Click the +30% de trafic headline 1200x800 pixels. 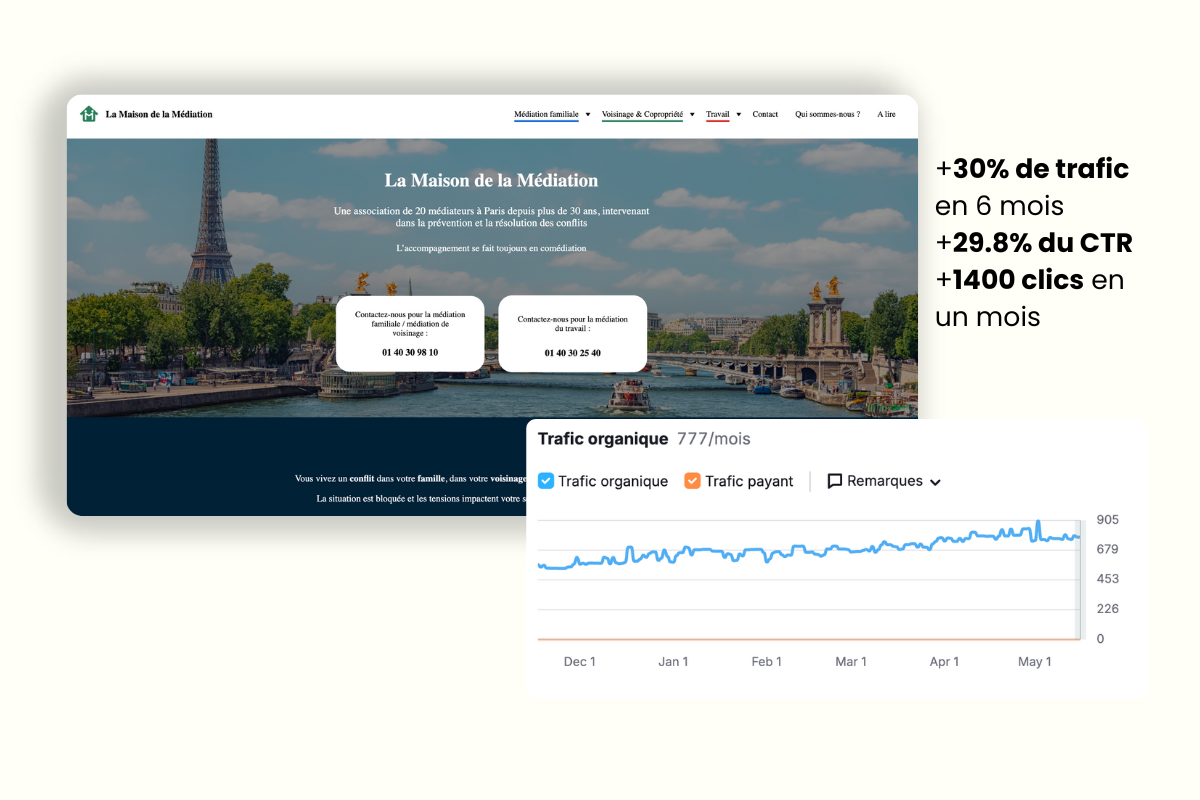[1032, 169]
